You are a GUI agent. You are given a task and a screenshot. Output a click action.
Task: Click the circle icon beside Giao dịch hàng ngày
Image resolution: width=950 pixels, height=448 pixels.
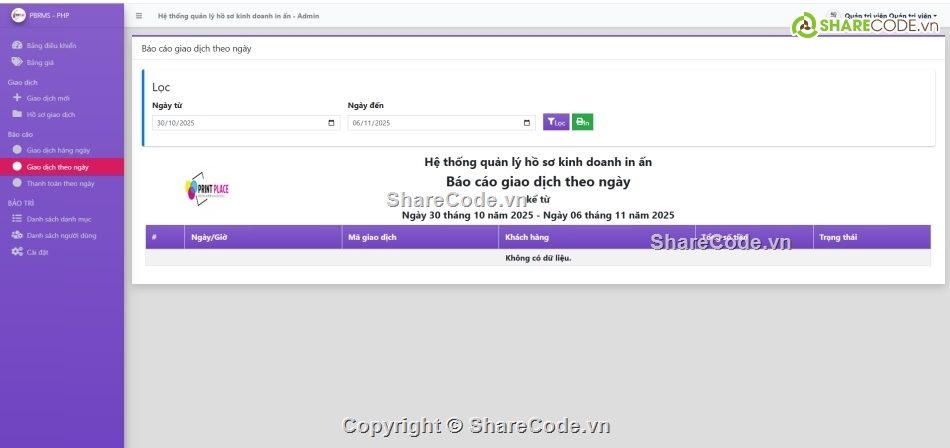[17, 150]
